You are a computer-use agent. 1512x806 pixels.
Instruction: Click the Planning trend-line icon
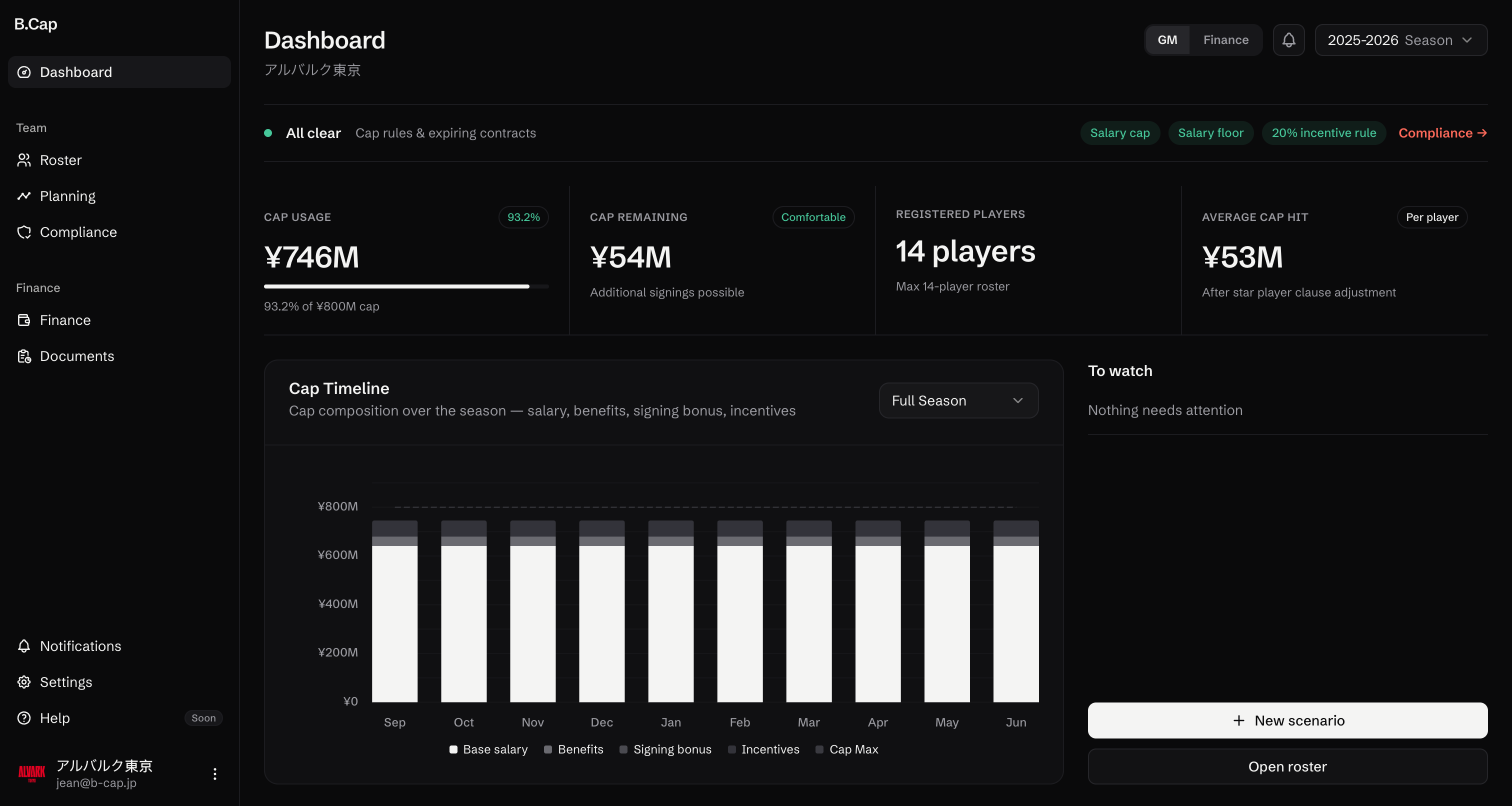[24, 196]
